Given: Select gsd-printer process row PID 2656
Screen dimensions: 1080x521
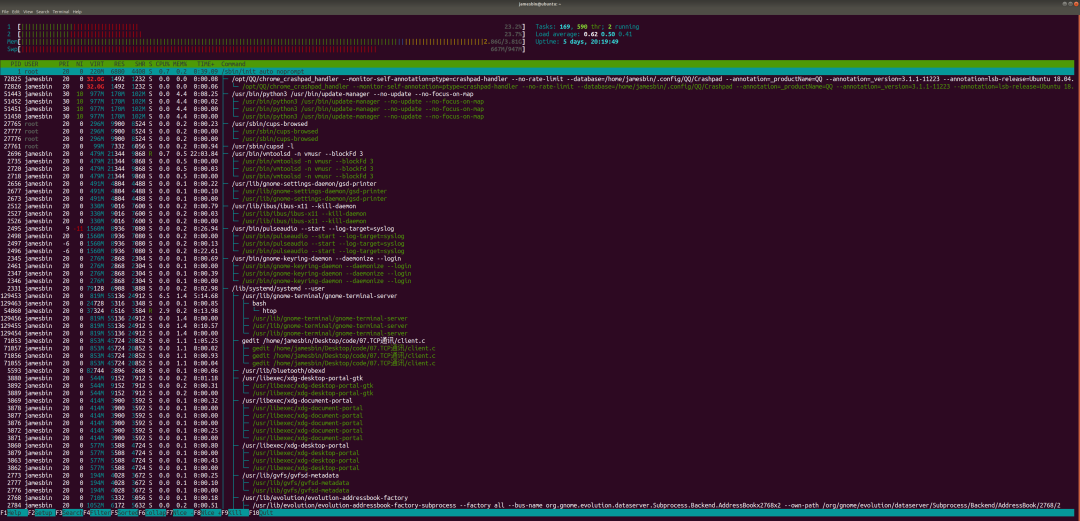Looking at the screenshot, I should [540, 183].
